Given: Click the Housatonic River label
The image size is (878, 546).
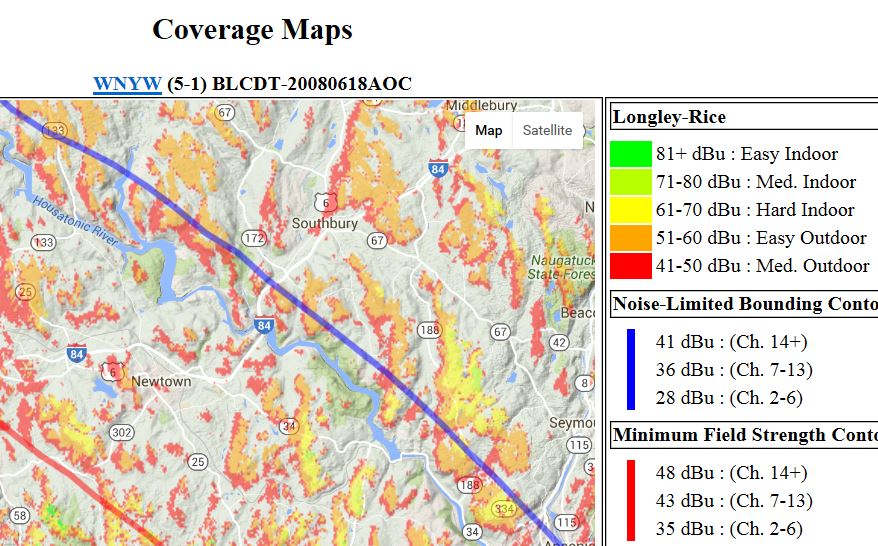Looking at the screenshot, I should coord(75,217).
